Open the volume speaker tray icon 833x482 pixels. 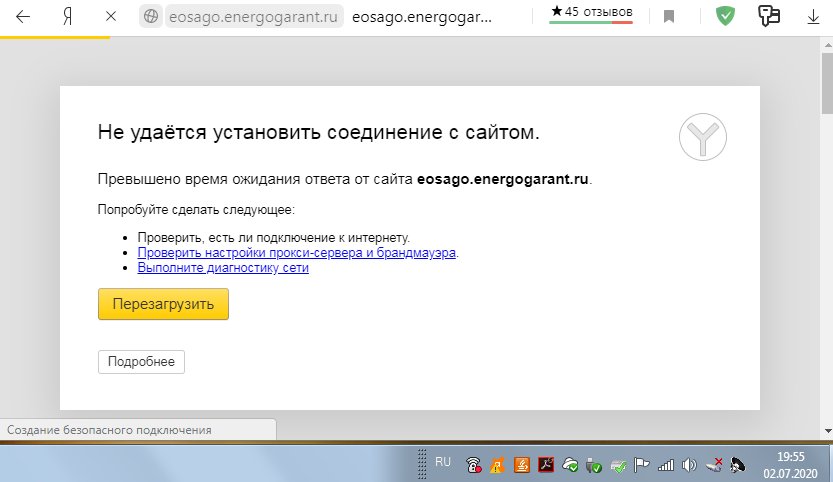689,465
